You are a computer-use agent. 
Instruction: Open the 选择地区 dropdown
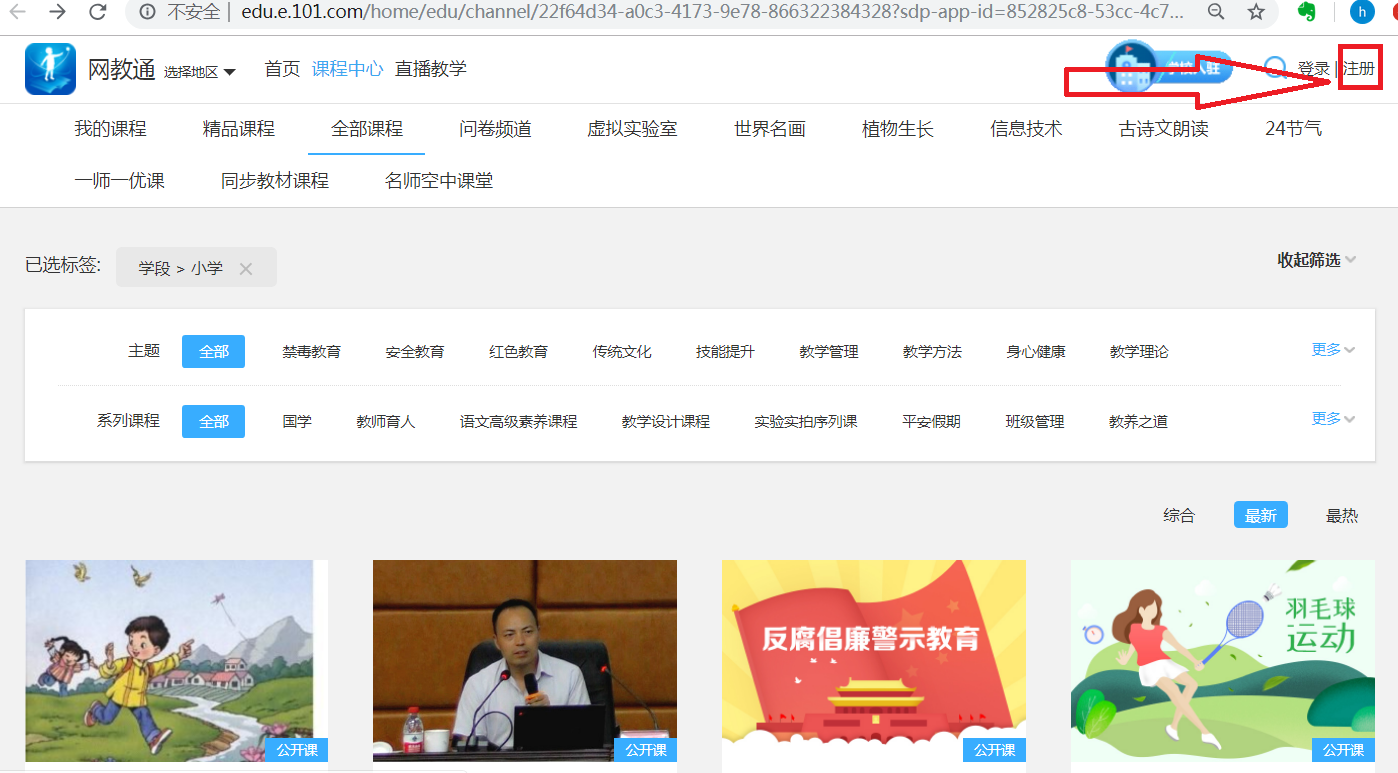click(200, 71)
